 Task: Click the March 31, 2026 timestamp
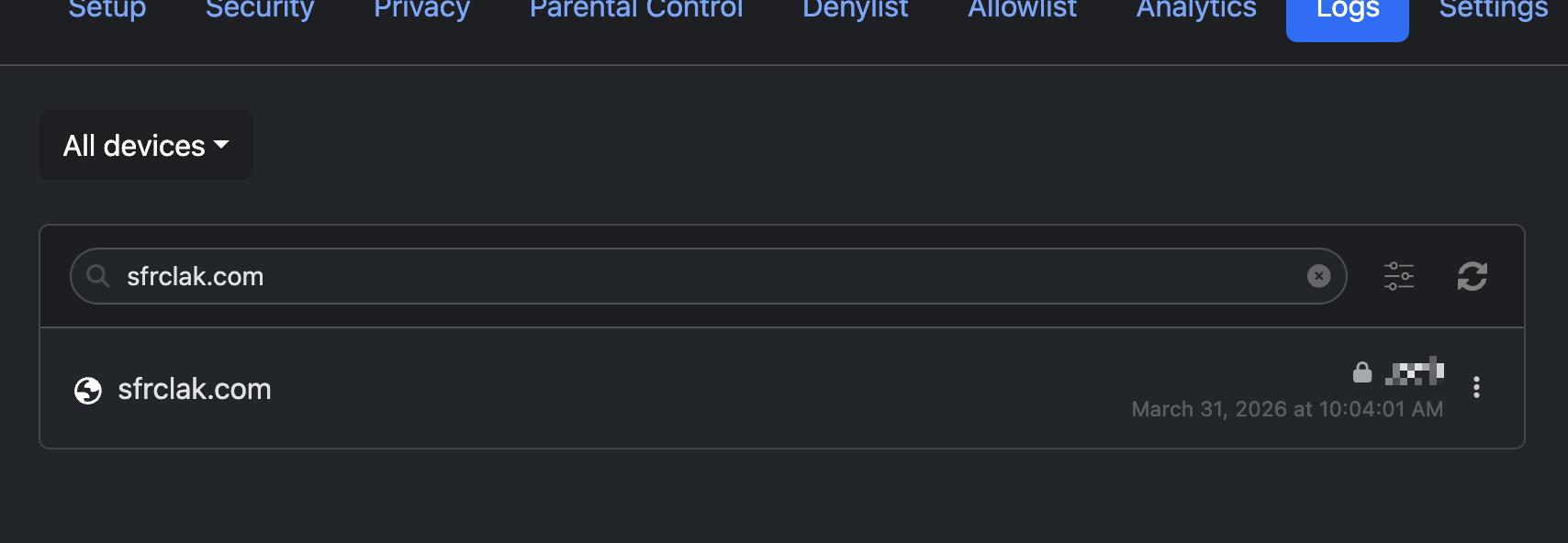tap(1287, 409)
